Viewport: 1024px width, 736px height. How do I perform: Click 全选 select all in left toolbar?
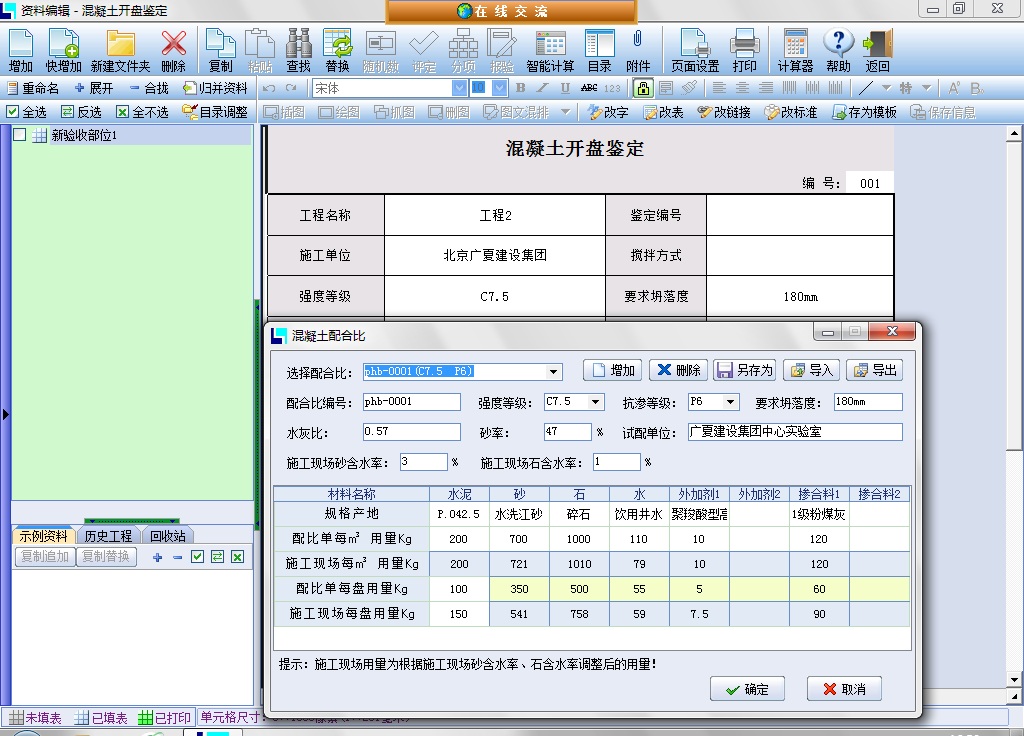tap(26, 112)
